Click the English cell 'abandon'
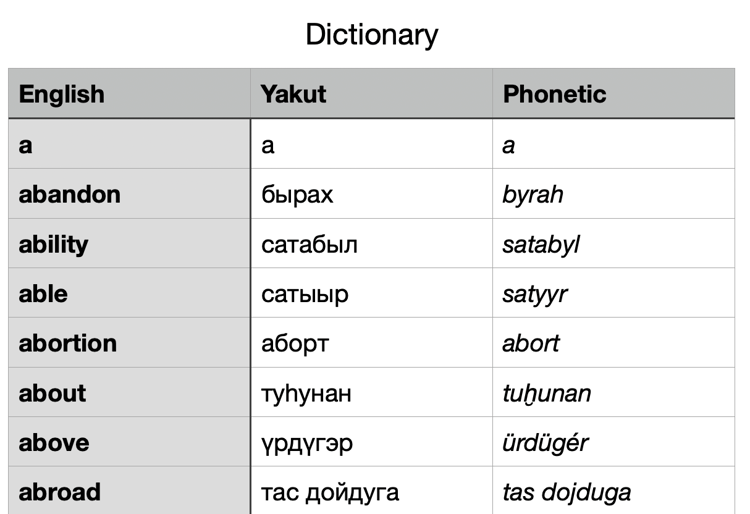Screen dimensions: 750x514 (69, 194)
